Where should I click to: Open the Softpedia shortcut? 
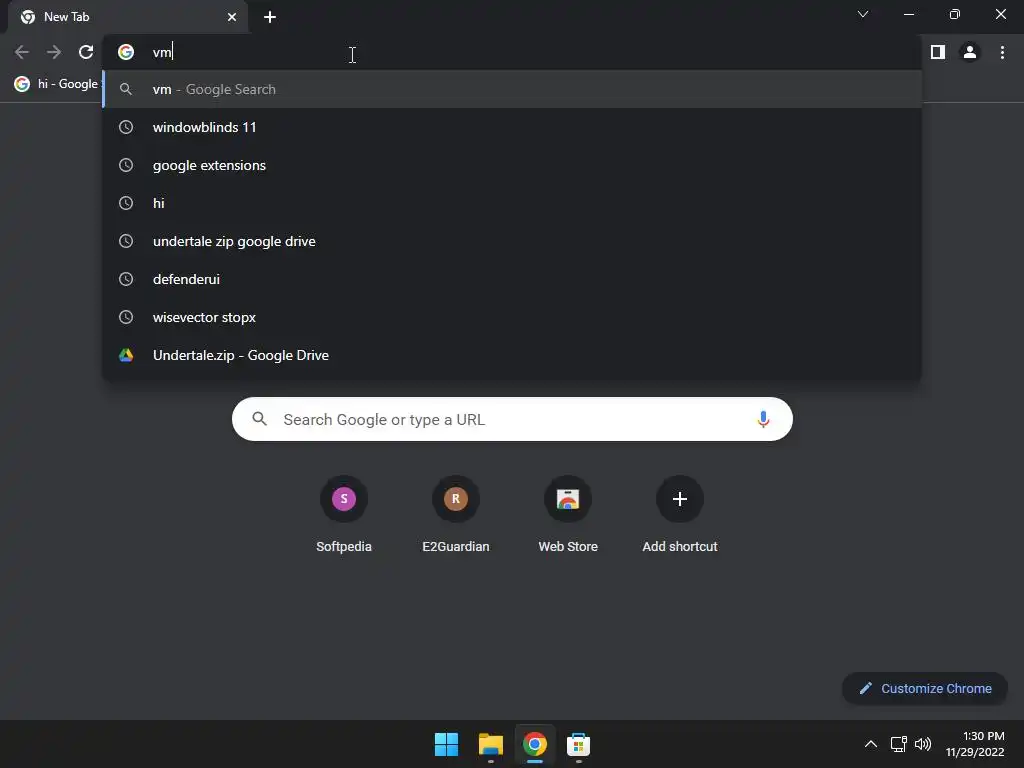point(344,516)
